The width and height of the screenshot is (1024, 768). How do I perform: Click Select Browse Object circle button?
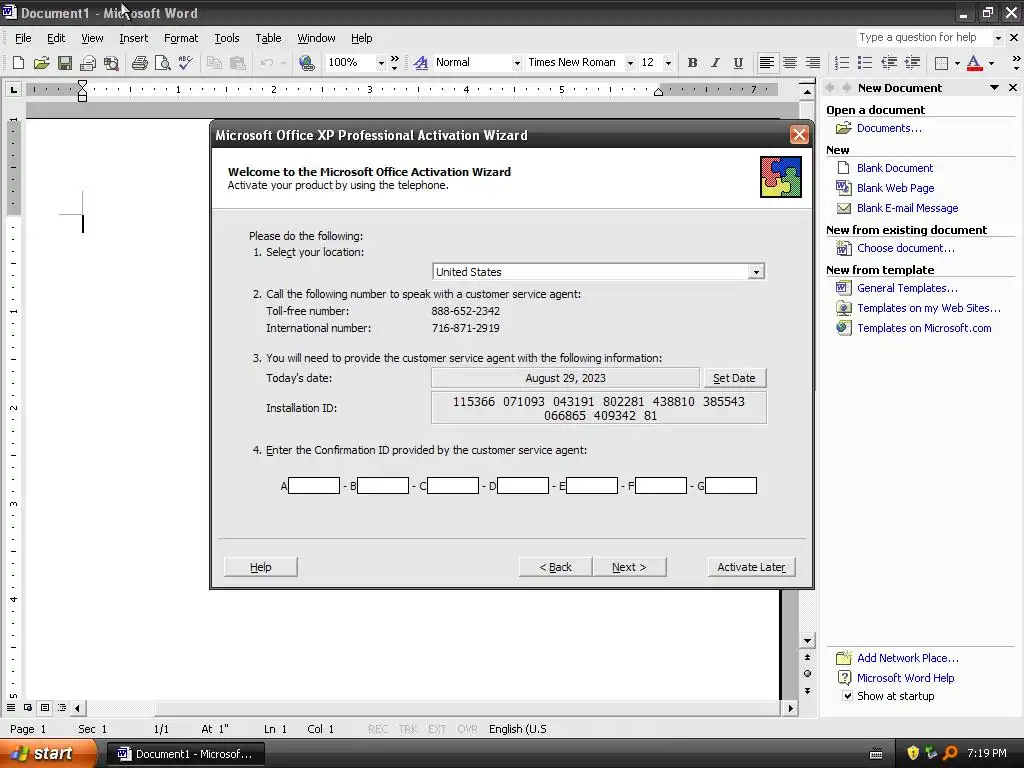(807, 673)
